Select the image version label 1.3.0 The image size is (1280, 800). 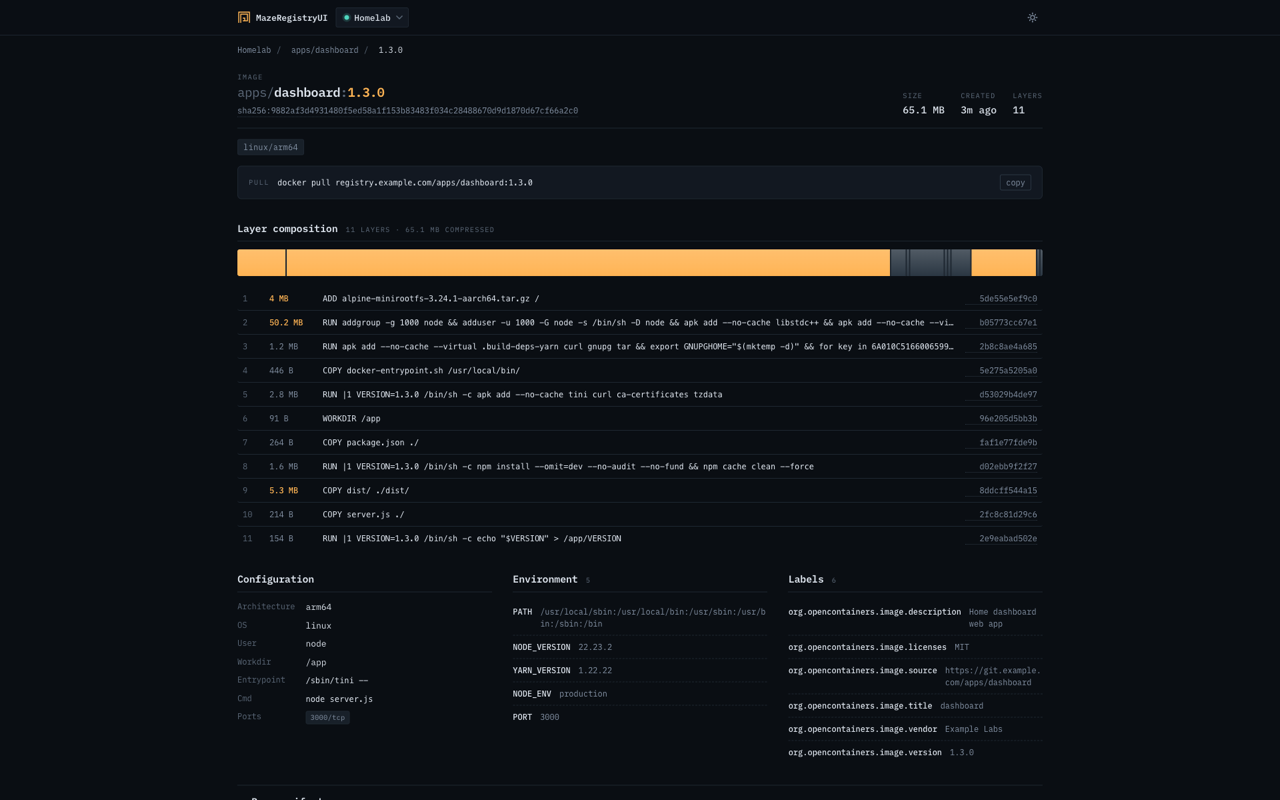pyautogui.click(x=915, y=753)
